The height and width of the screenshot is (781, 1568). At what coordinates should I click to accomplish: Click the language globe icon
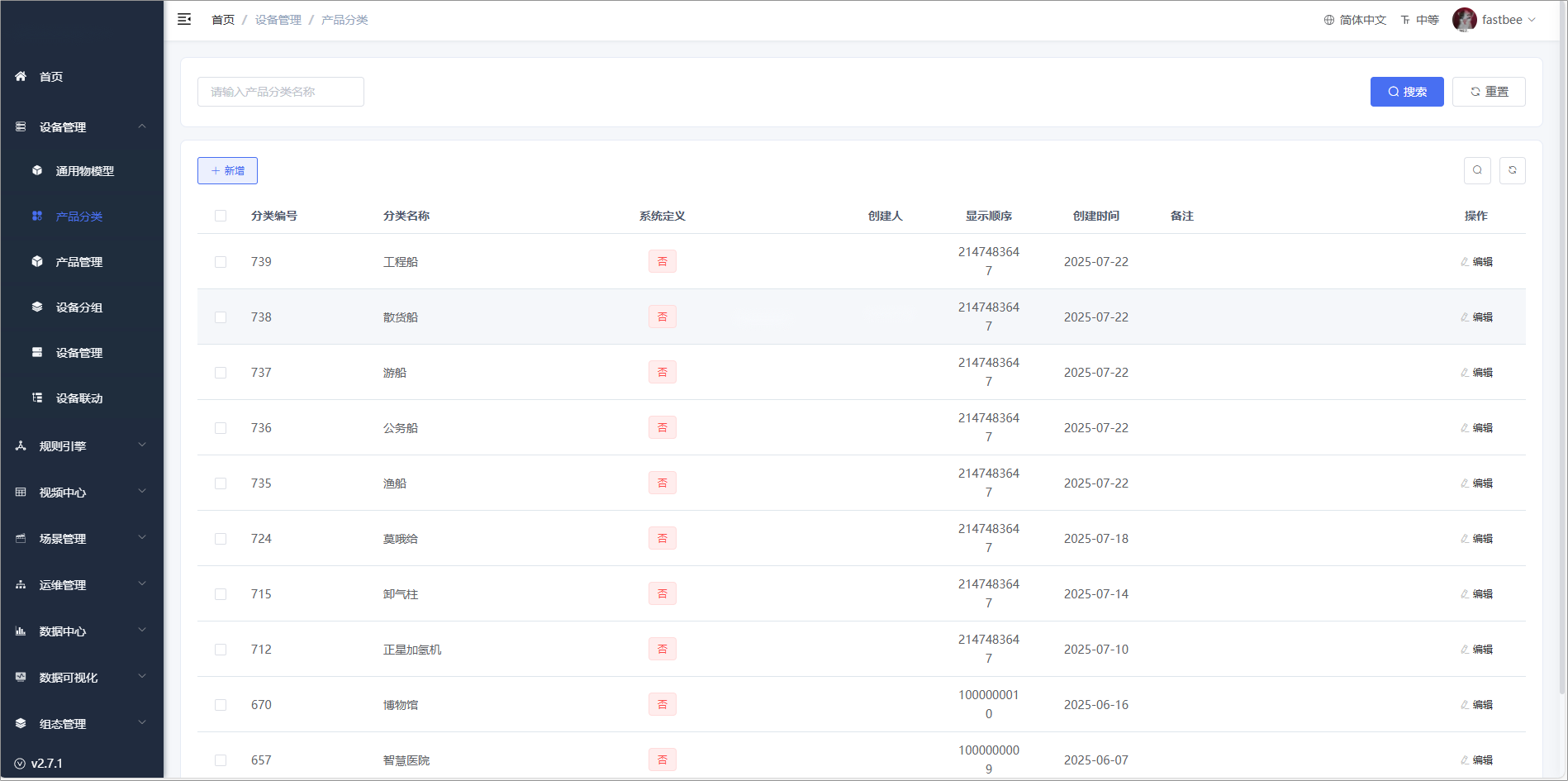pos(1328,20)
